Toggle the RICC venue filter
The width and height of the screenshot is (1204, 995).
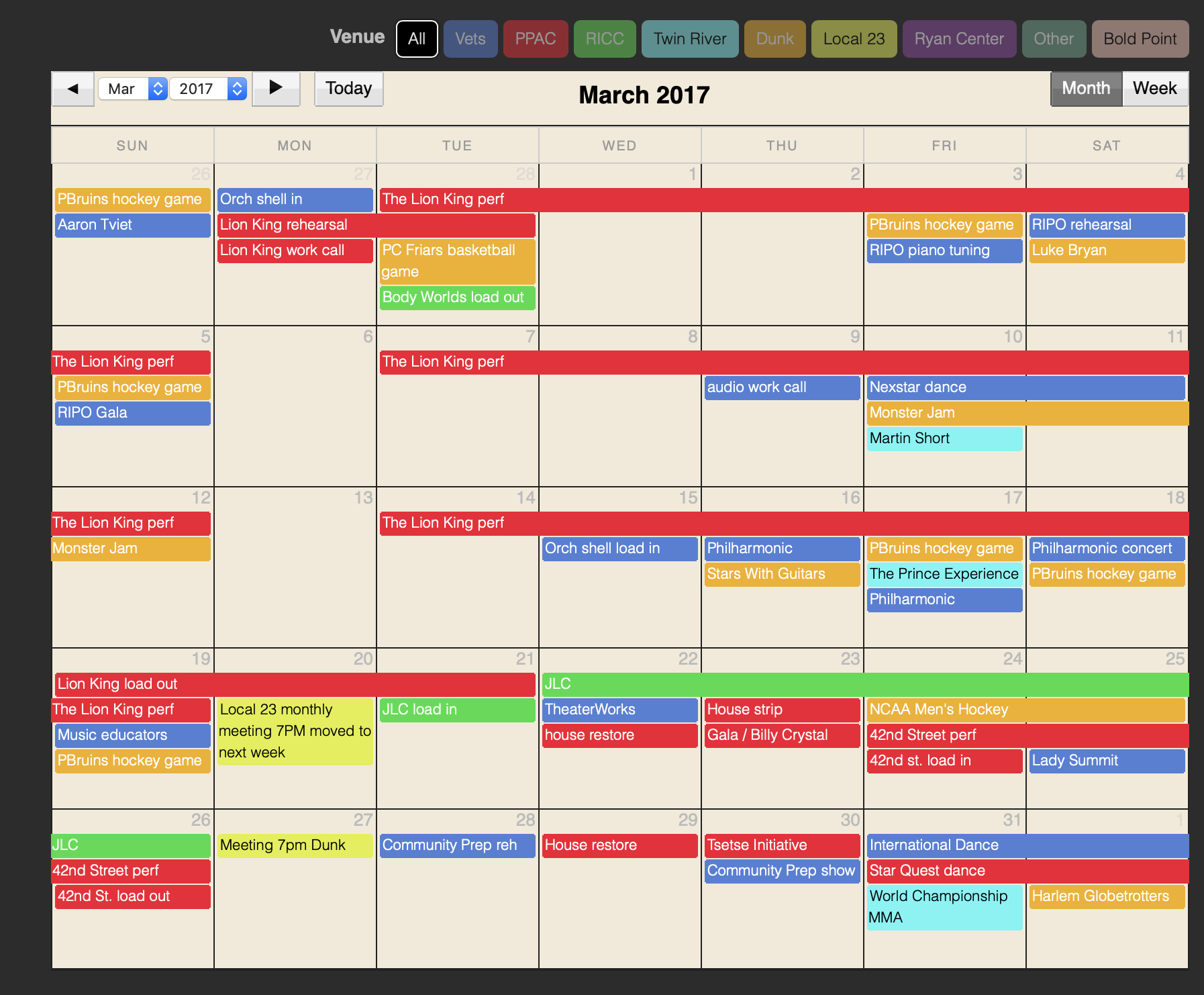tap(605, 39)
